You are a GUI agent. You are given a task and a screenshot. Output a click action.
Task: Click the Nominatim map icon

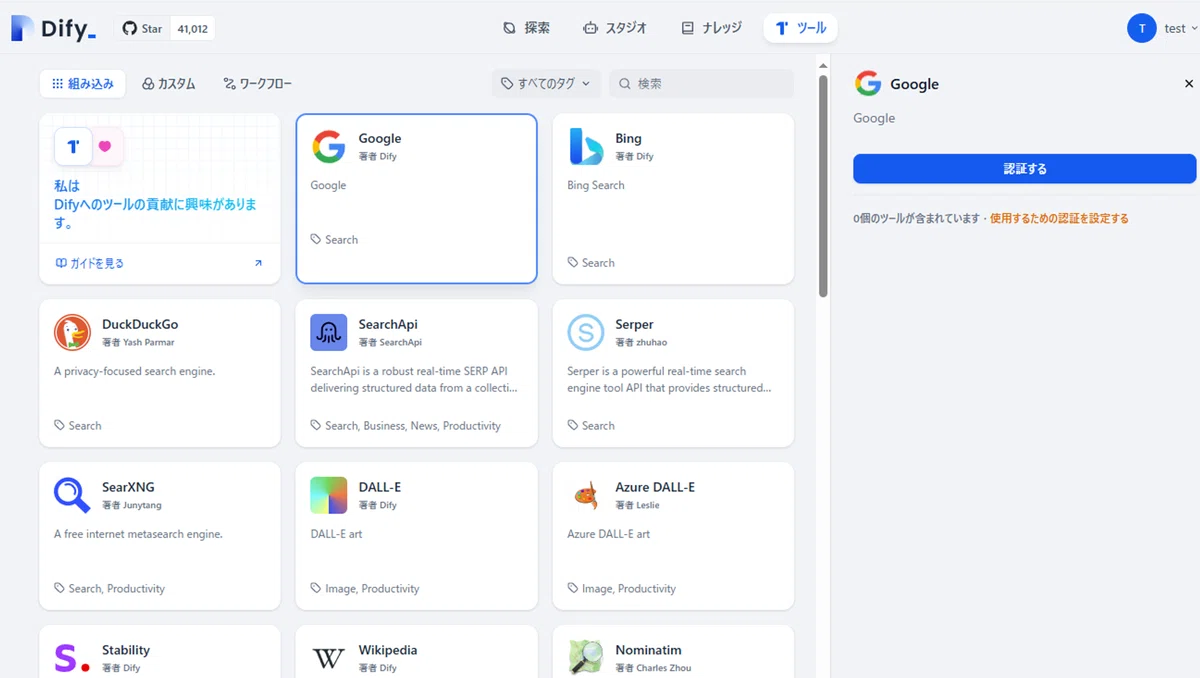pyautogui.click(x=586, y=658)
